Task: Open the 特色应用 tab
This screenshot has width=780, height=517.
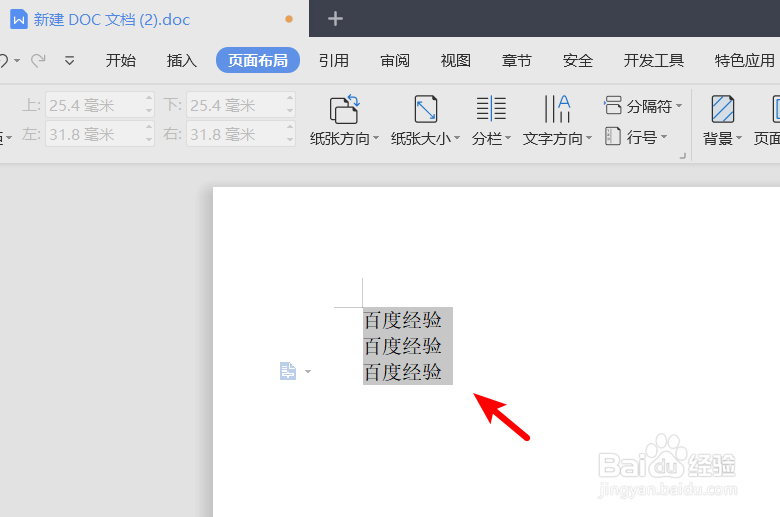Action: click(x=745, y=61)
